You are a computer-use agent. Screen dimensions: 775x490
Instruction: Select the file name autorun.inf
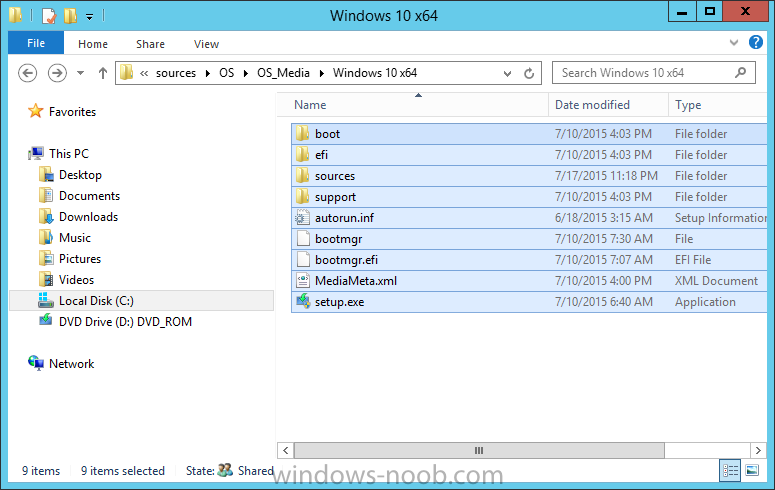344,218
